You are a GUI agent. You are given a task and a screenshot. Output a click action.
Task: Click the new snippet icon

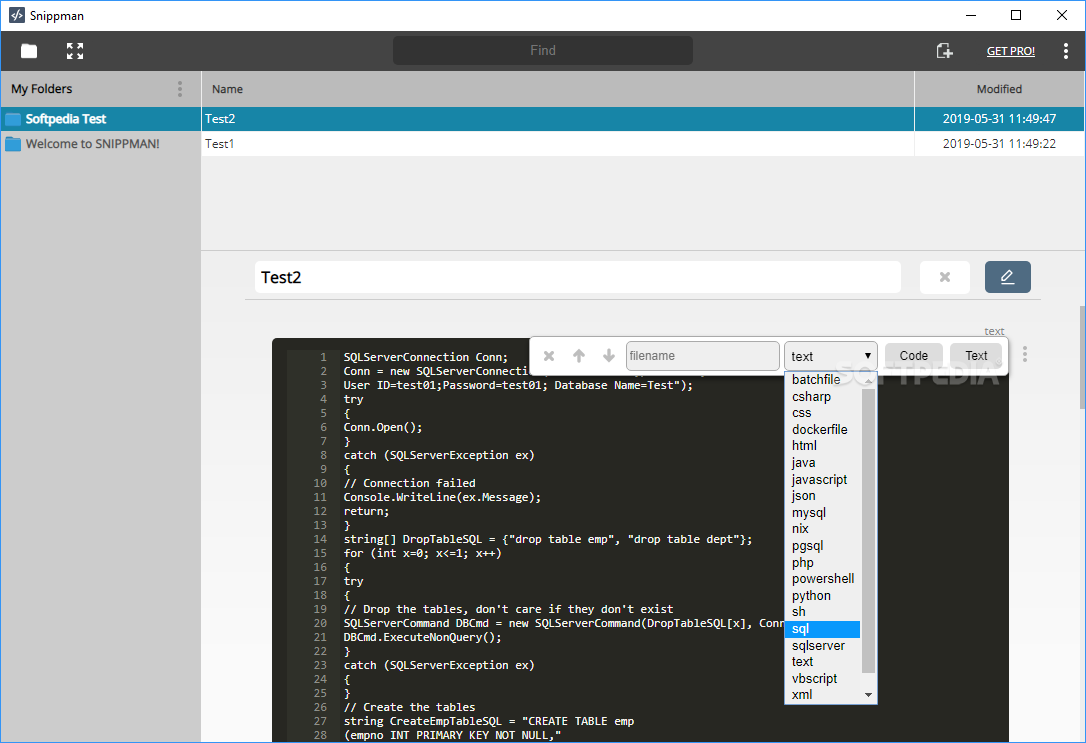point(945,51)
